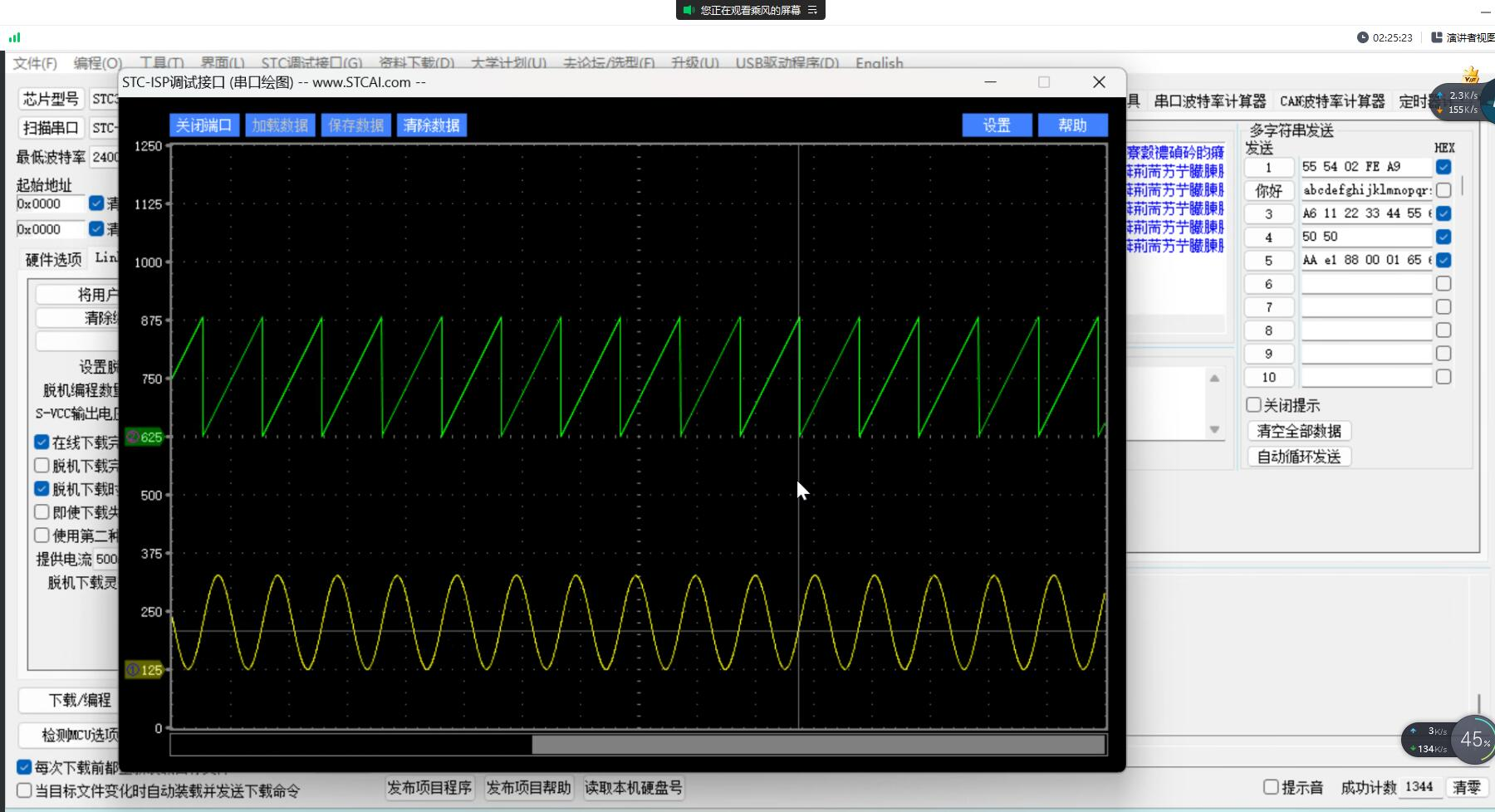Toggle HEX checkbox for send row 5
The width and height of the screenshot is (1495, 812).
[1444, 260]
